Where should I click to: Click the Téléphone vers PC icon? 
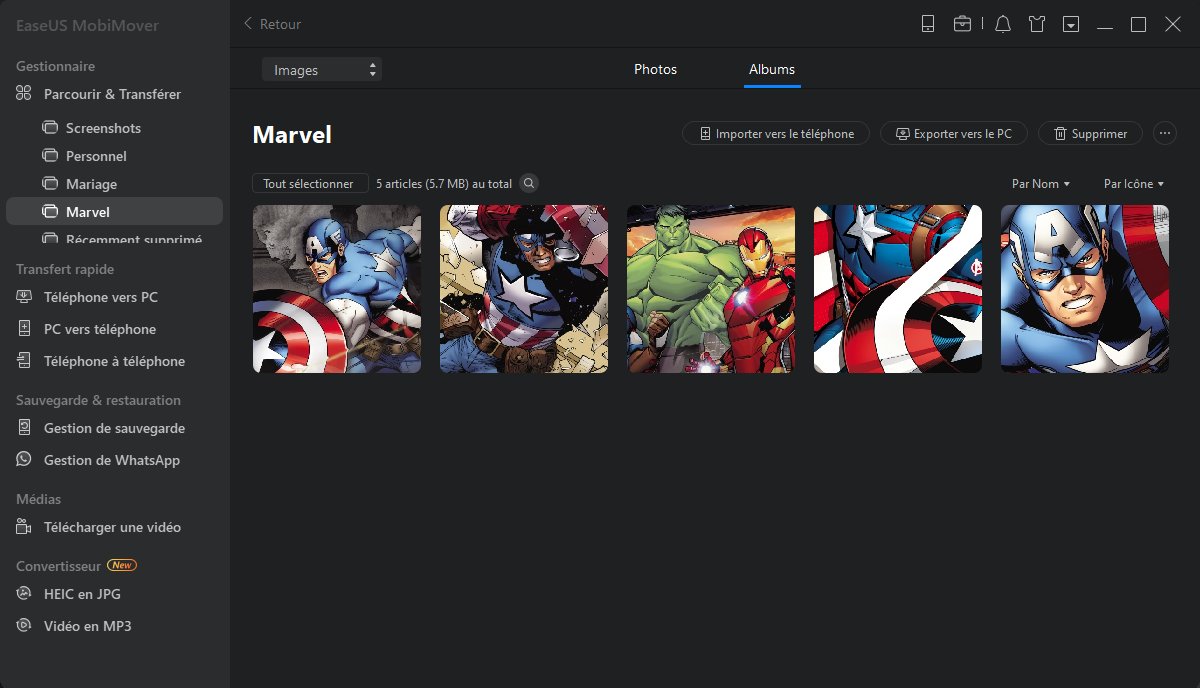tap(24, 297)
